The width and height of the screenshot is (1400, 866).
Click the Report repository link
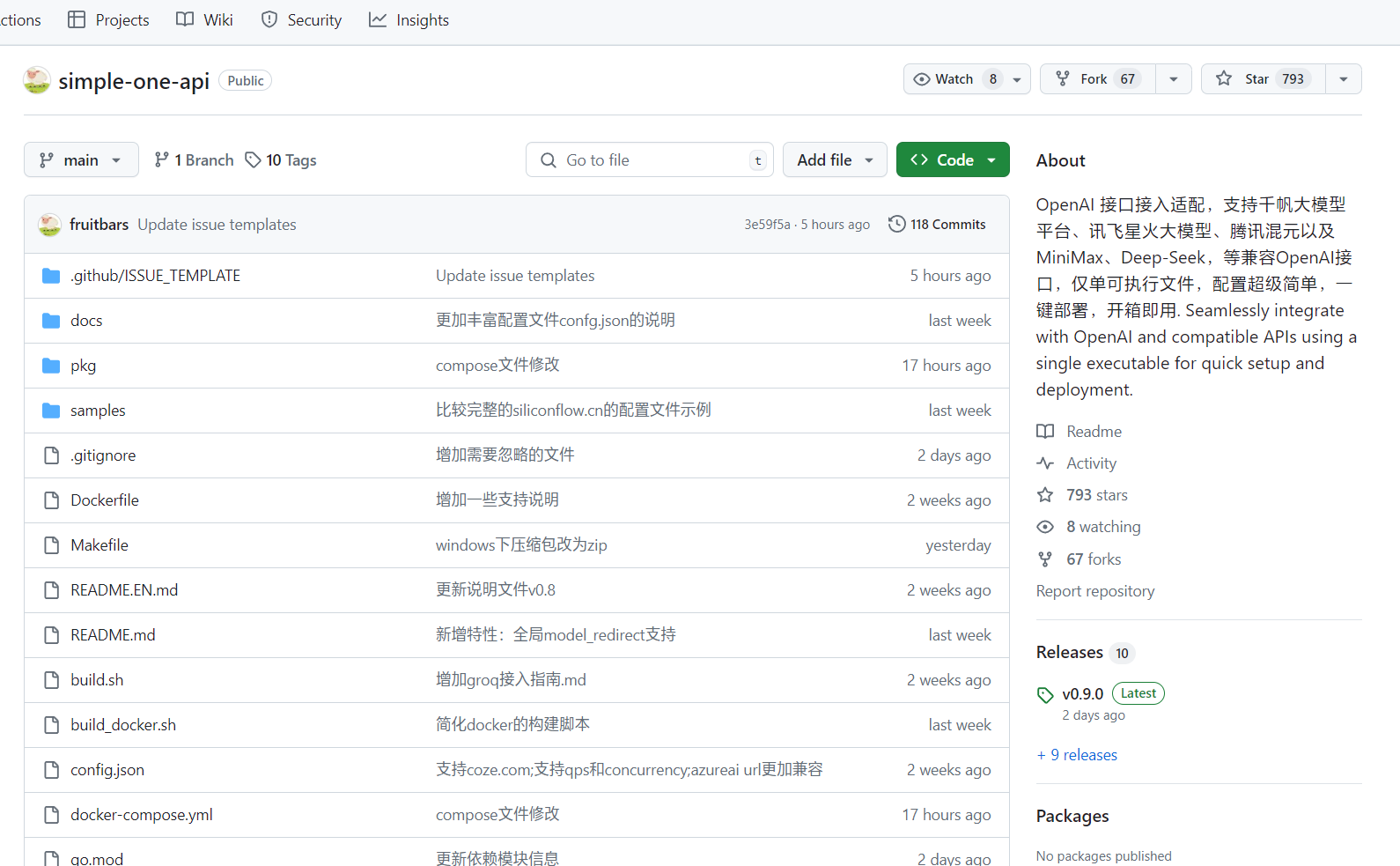pyautogui.click(x=1095, y=591)
